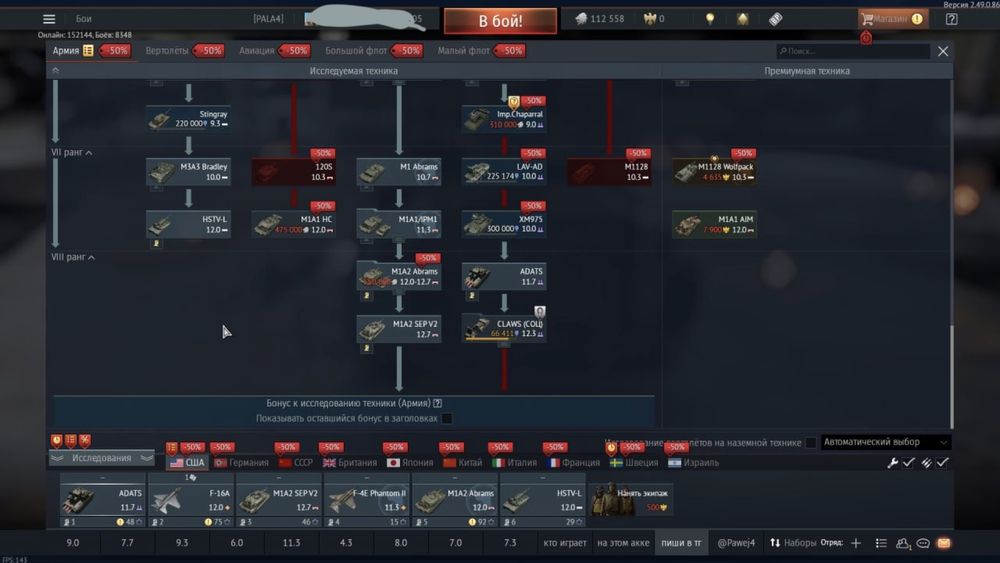The width and height of the screenshot is (1000, 563).
Task: Open the Бои game mode selector
Action: point(84,19)
